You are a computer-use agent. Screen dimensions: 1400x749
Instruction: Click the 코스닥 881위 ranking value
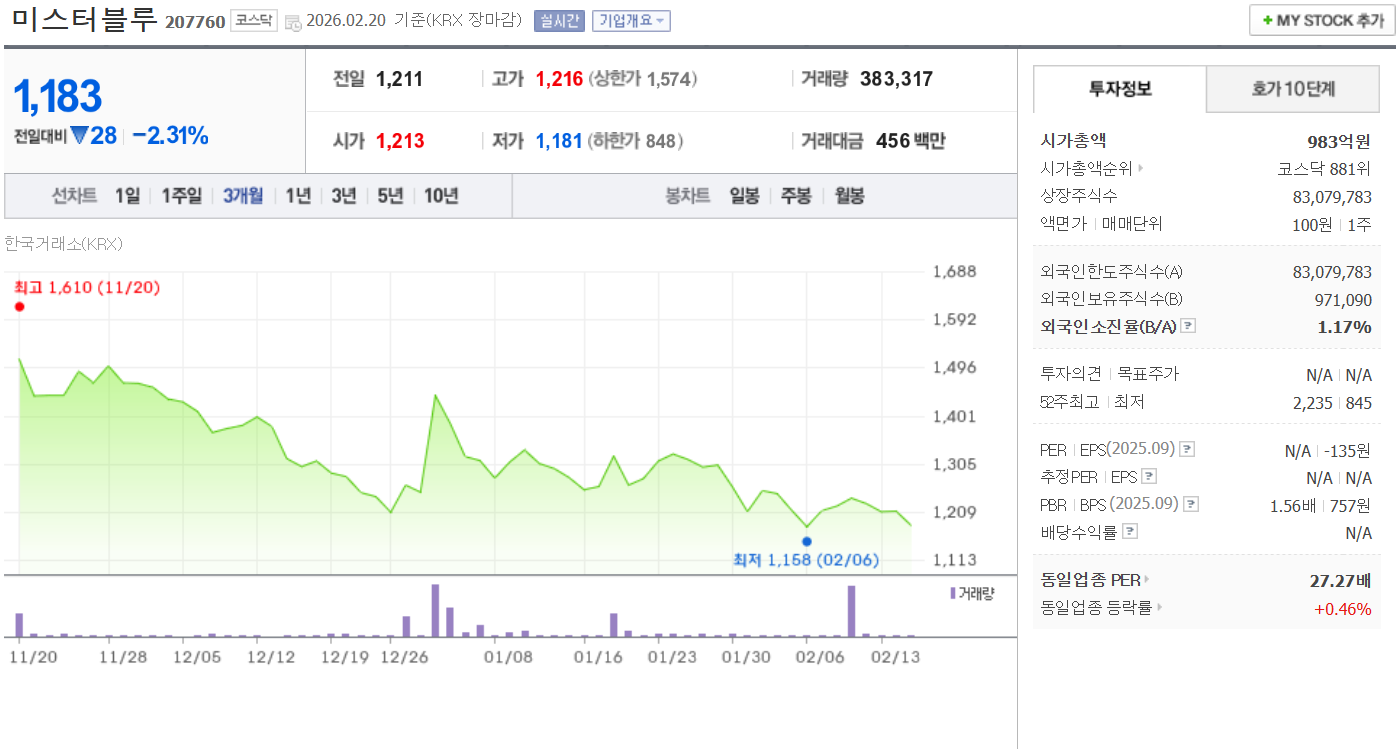click(1324, 169)
